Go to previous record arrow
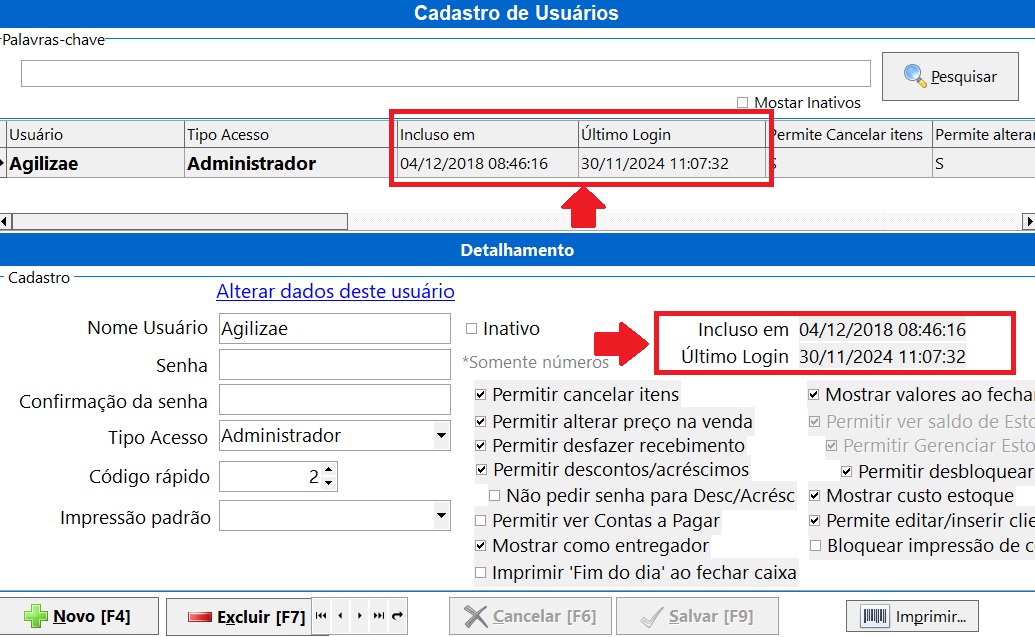The height and width of the screenshot is (637, 1035). 341,617
